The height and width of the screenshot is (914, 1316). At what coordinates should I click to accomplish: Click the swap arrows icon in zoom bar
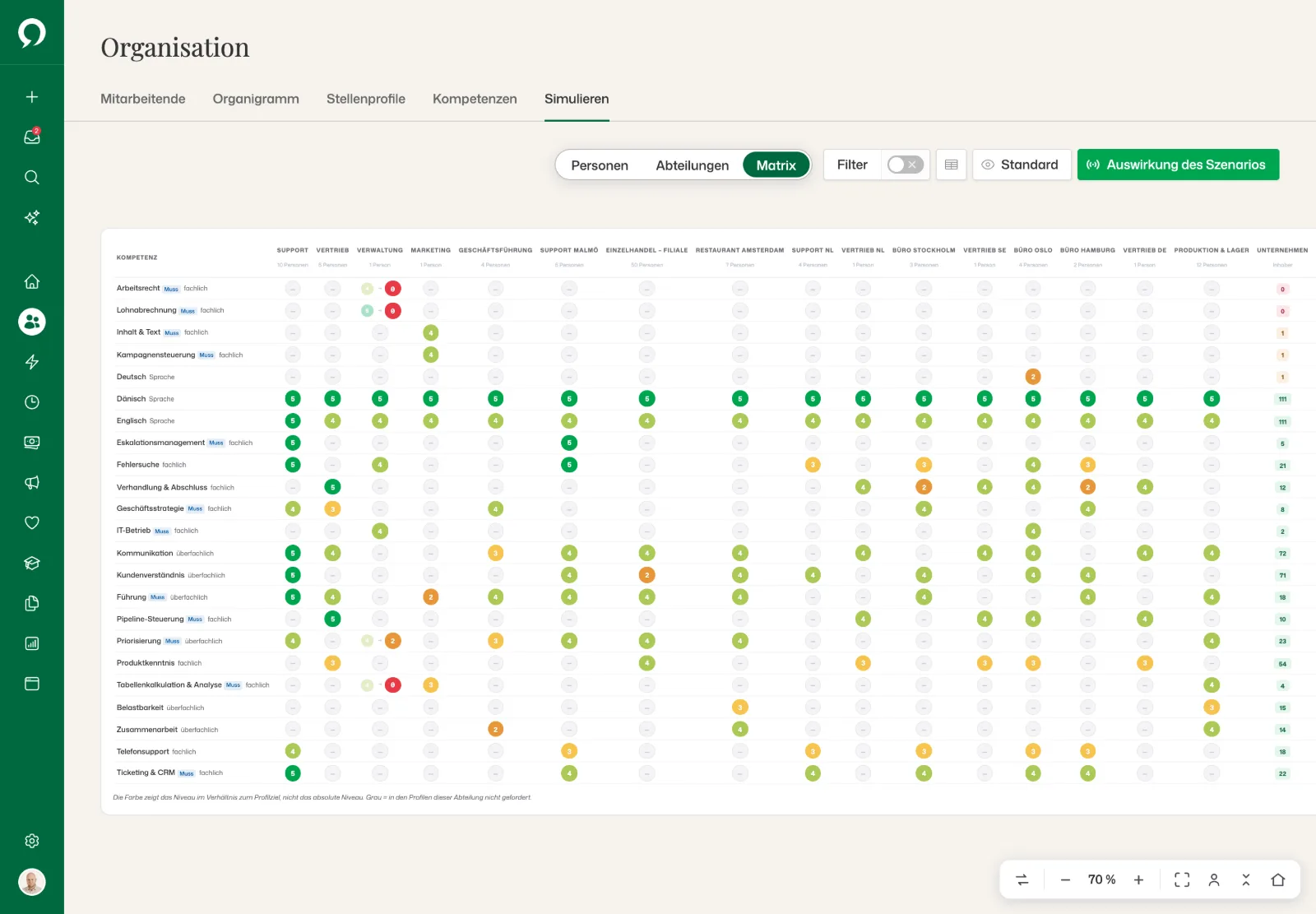1022,879
